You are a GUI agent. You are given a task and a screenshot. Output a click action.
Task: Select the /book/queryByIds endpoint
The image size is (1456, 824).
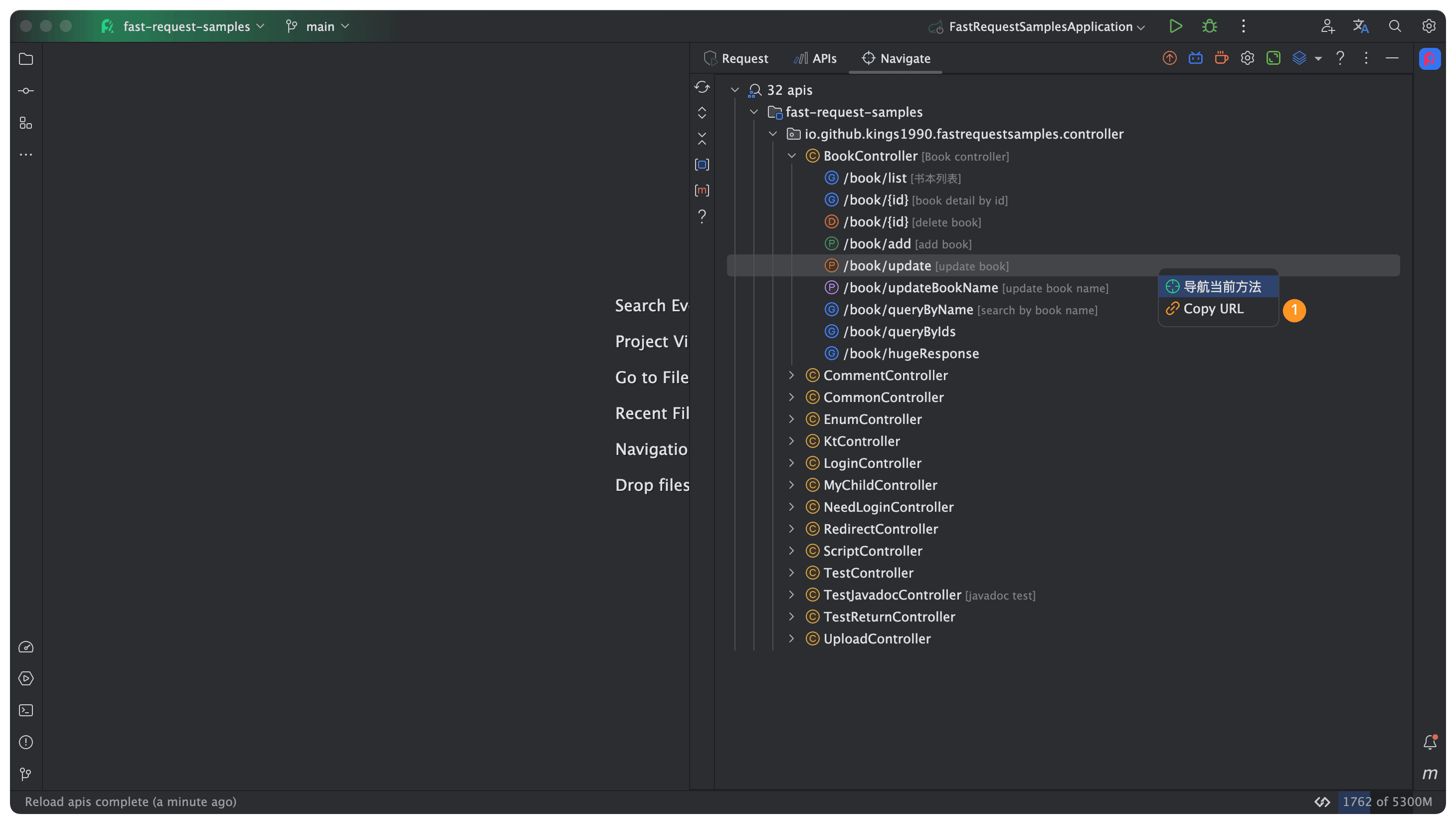[899, 332]
